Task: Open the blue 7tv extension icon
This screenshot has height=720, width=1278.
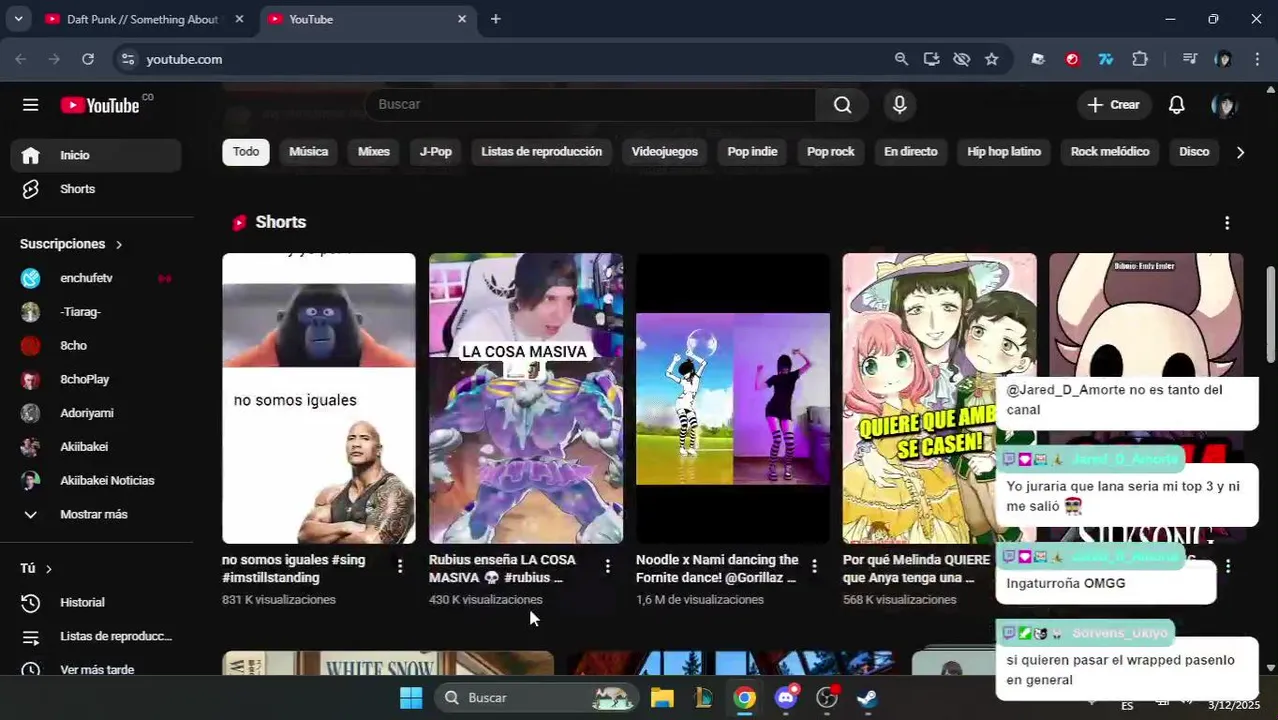Action: point(1105,59)
